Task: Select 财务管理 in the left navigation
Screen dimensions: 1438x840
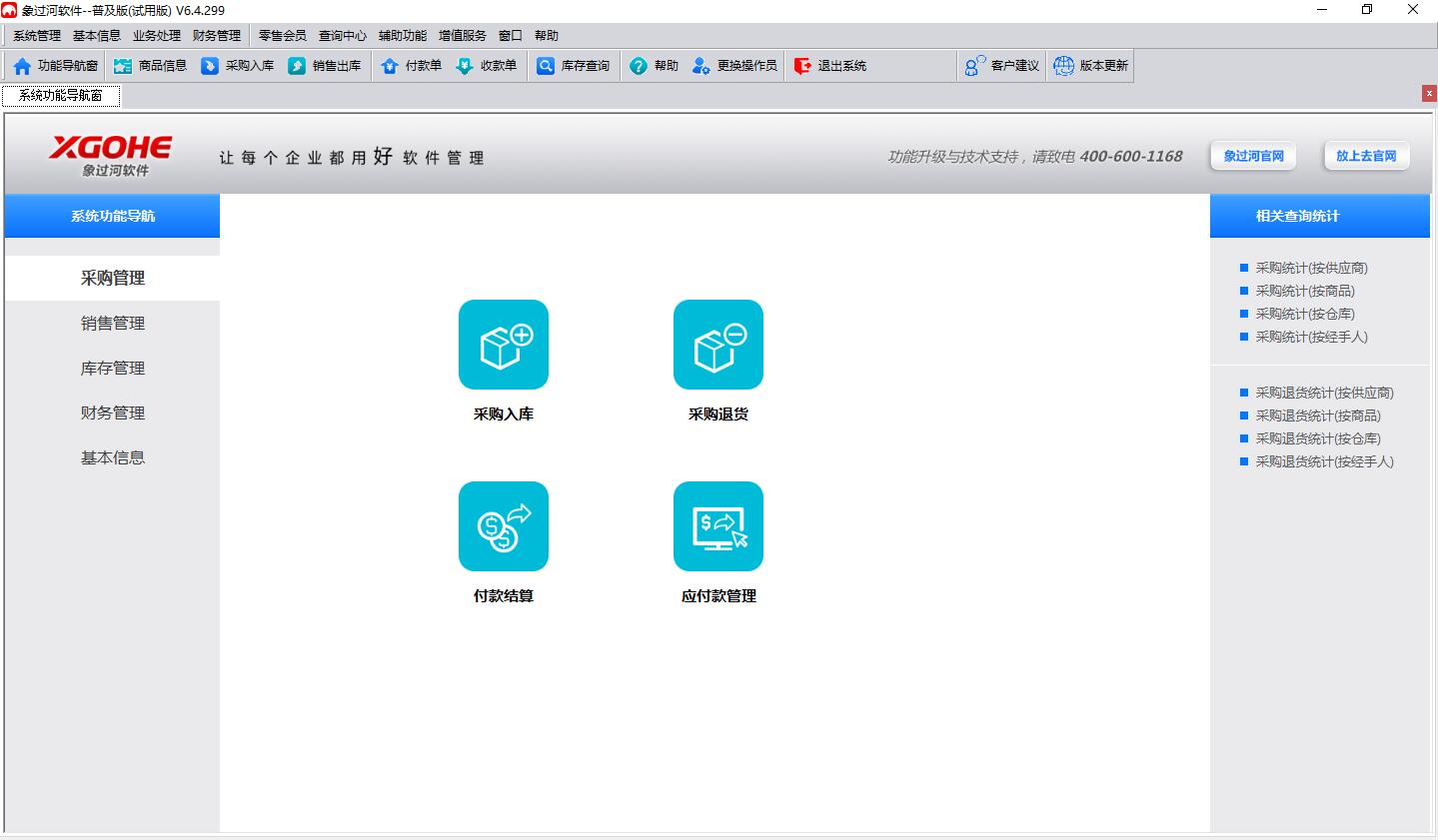Action: pyautogui.click(x=112, y=414)
